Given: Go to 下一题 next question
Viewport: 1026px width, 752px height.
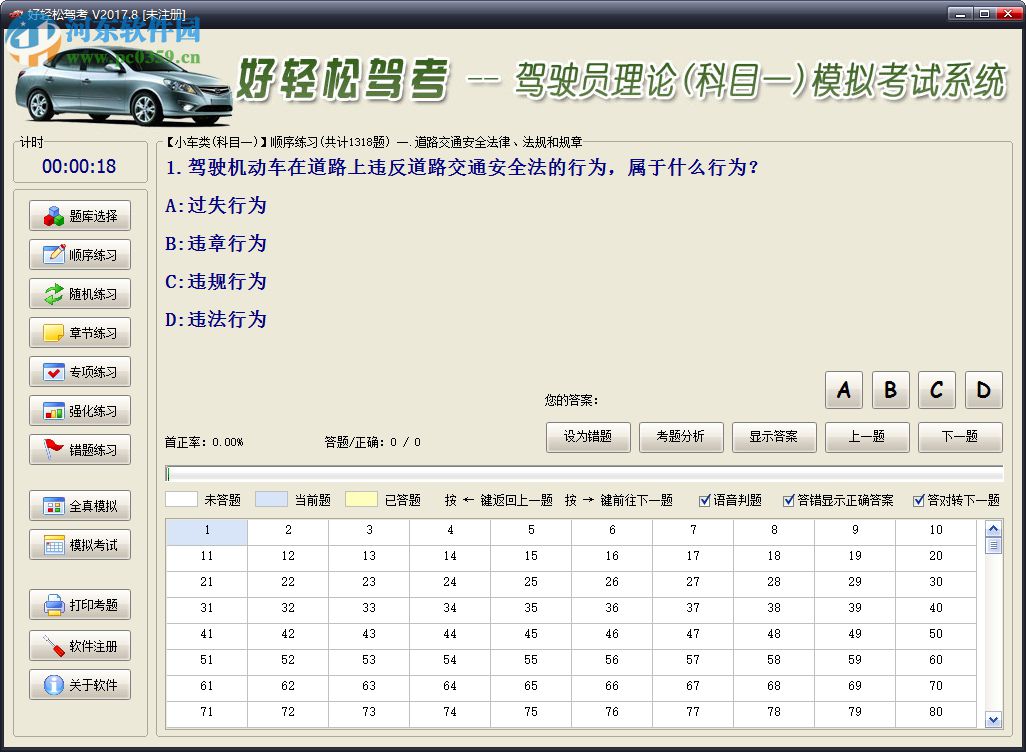Looking at the screenshot, I should click(x=960, y=437).
